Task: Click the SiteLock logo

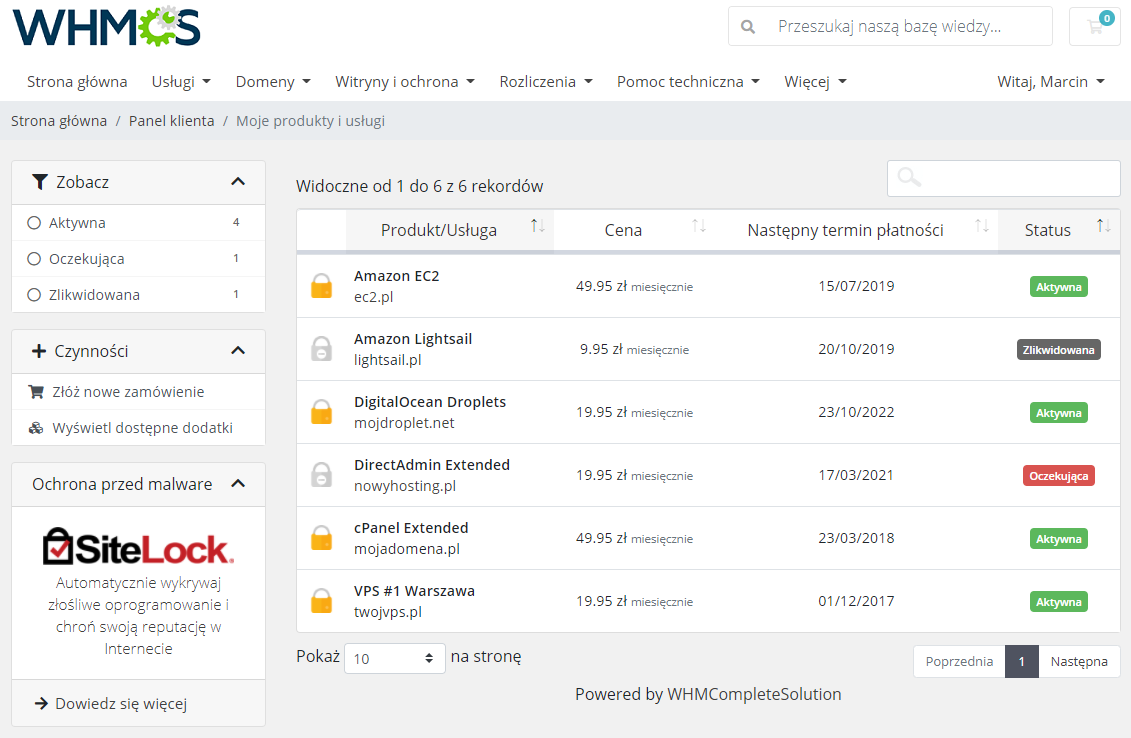Action: point(138,545)
